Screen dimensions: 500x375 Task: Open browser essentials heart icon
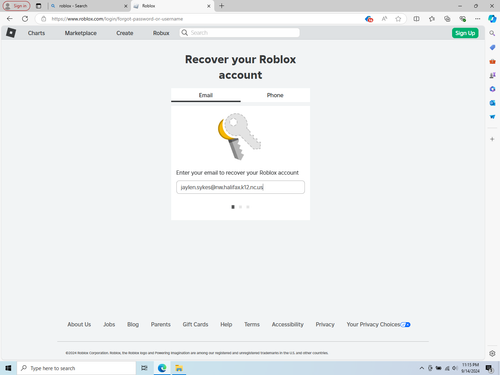462,19
